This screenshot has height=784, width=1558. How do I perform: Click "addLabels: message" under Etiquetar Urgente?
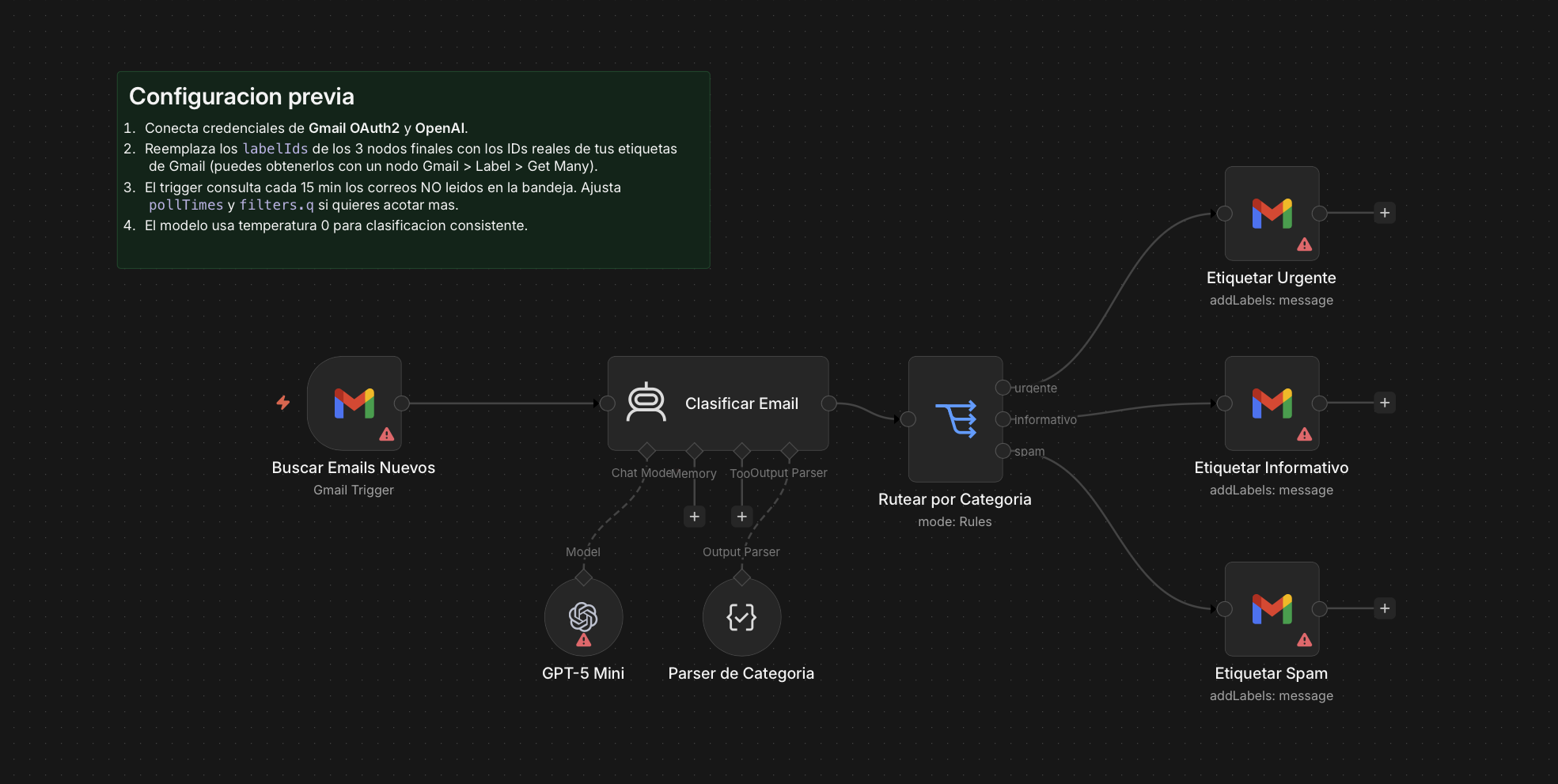[1272, 300]
